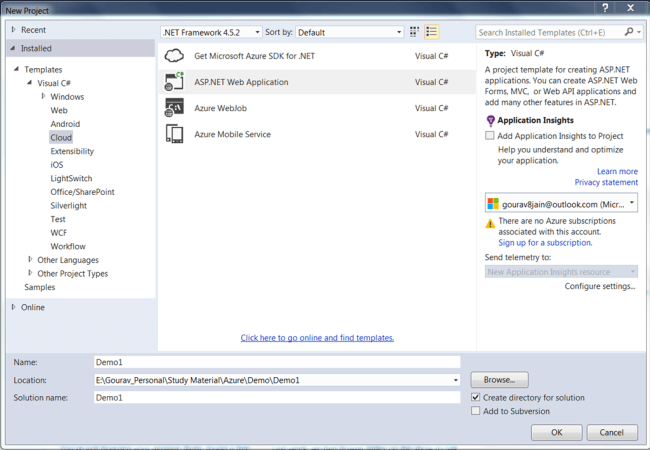Click Sign up for a subscription link
Image resolution: width=650 pixels, height=450 pixels.
(x=545, y=243)
